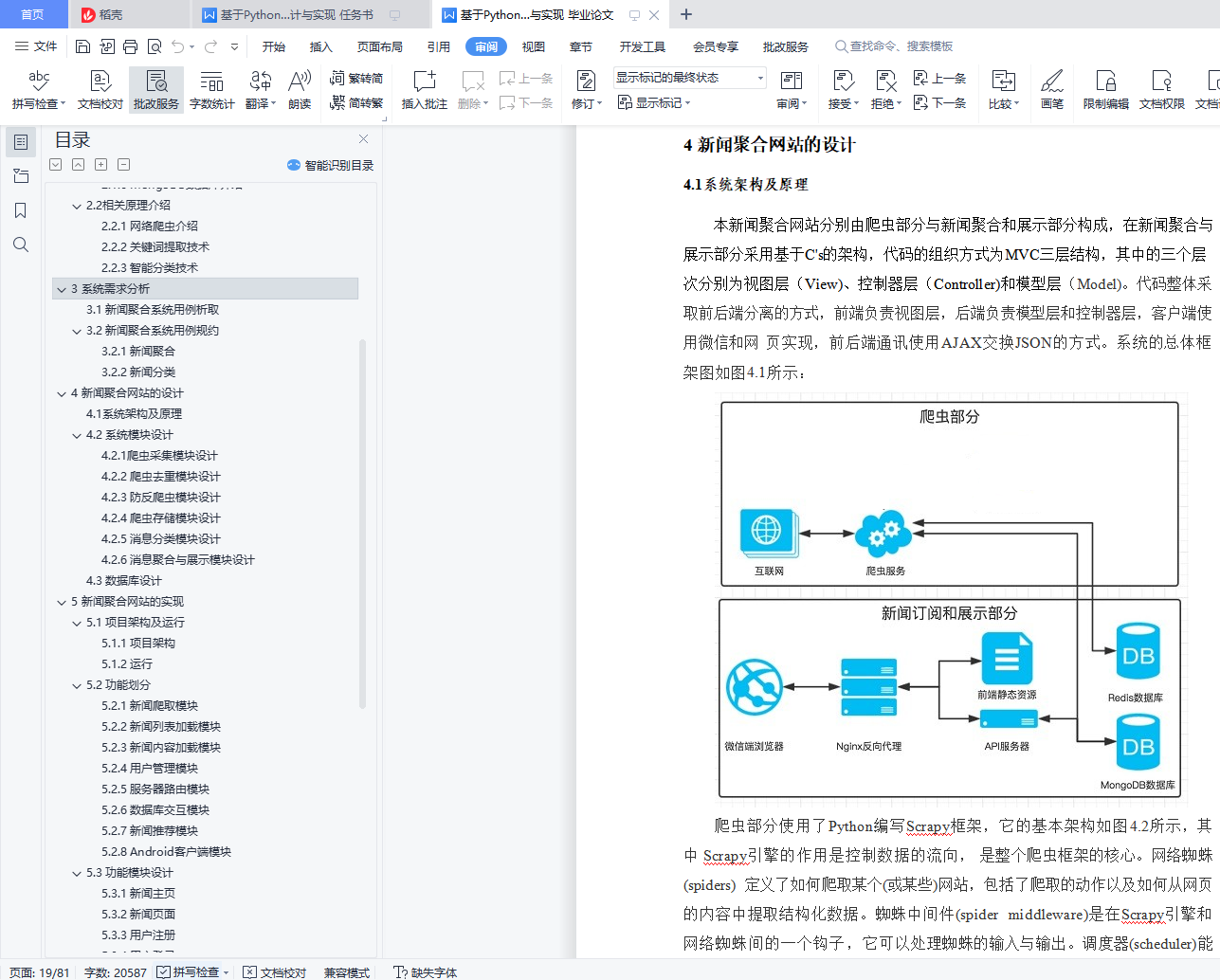Click the plus-box icon in 目录 panel
Viewport: 1220px width, 980px height.
pyautogui.click(x=101, y=165)
